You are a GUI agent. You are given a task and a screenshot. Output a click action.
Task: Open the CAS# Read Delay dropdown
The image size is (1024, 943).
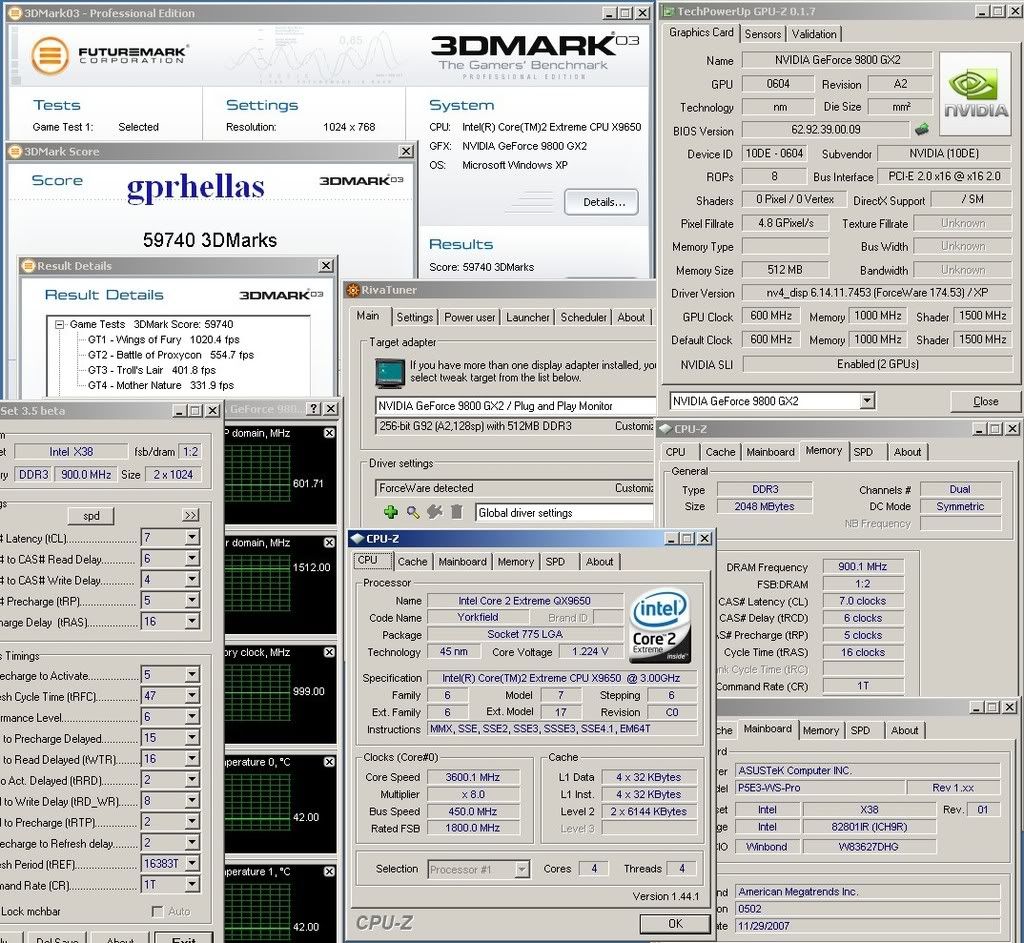click(191, 558)
